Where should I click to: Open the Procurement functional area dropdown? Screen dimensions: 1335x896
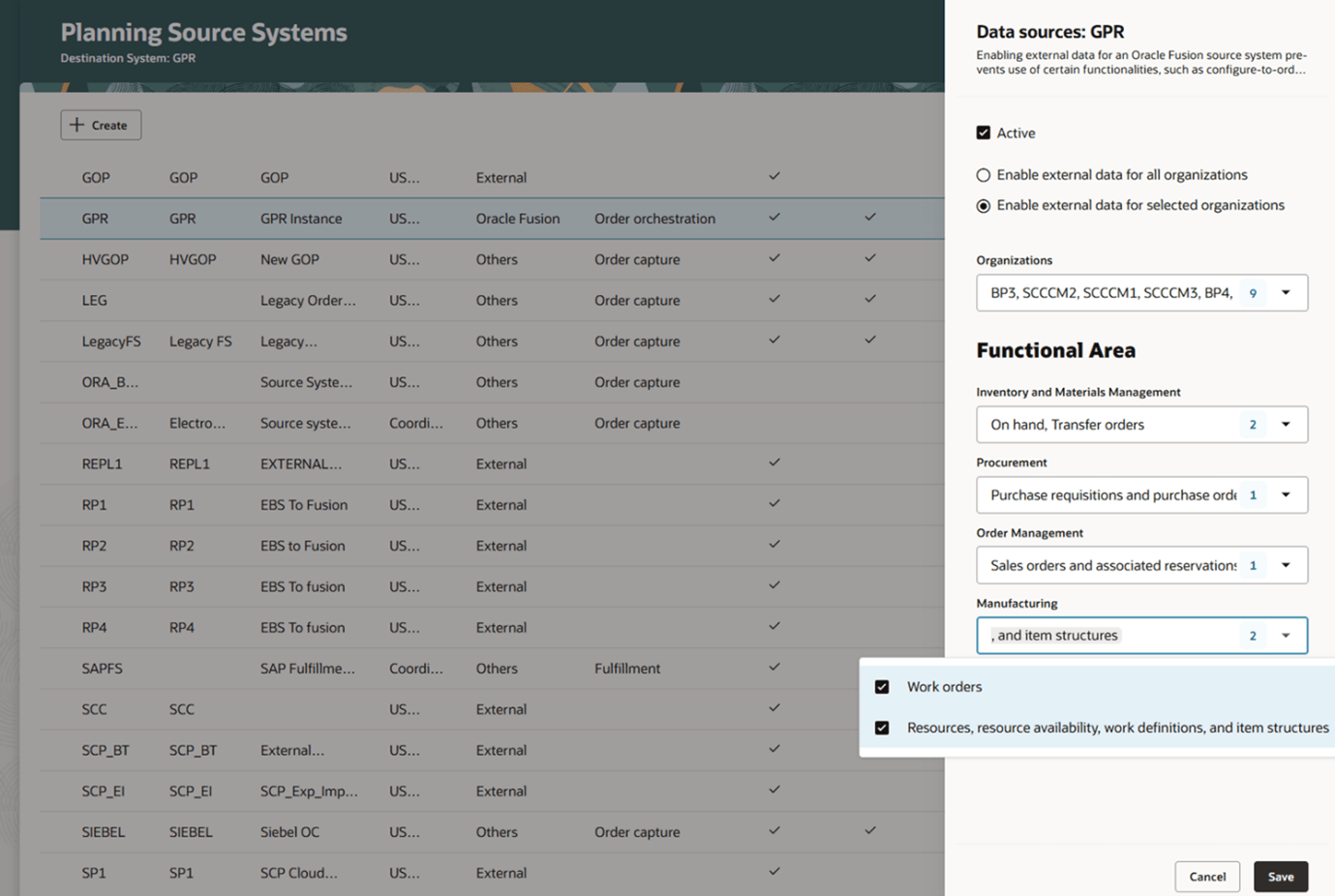pyautogui.click(x=1286, y=494)
